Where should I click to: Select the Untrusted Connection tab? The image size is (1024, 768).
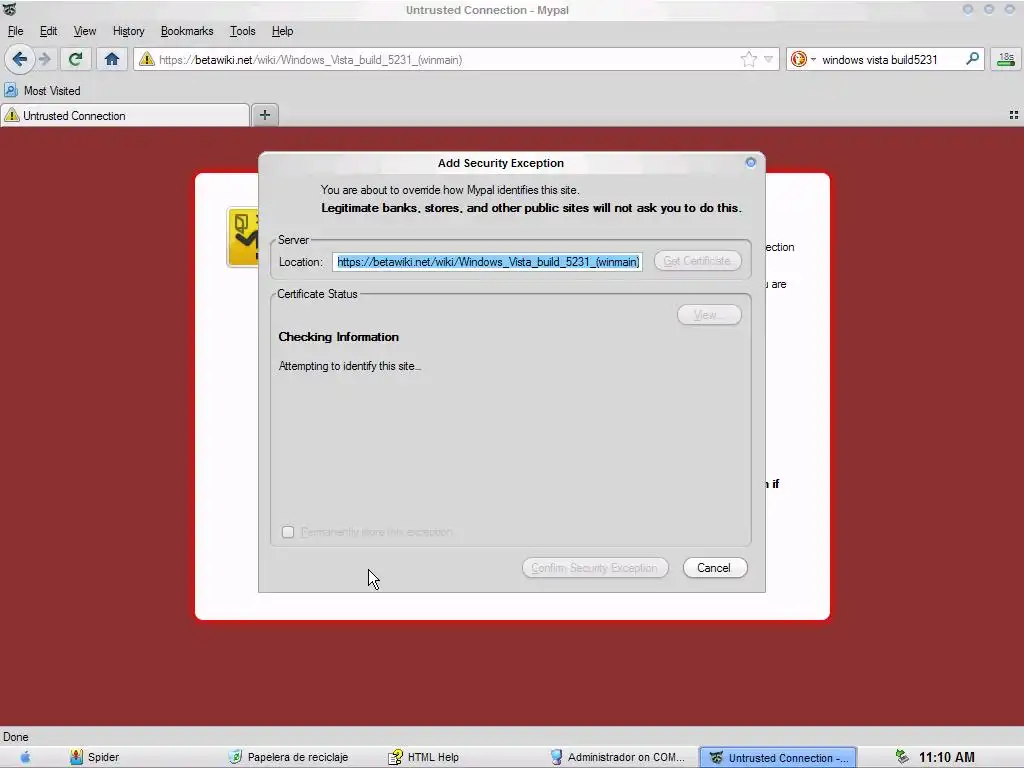[125, 116]
